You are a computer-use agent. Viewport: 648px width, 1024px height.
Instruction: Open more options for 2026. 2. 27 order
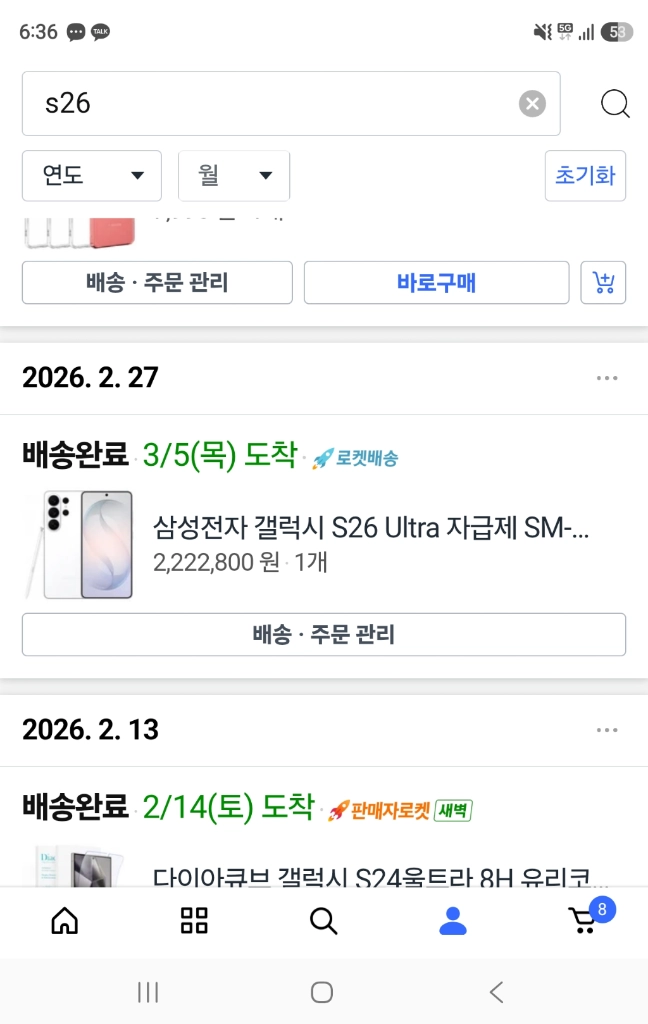tap(607, 378)
